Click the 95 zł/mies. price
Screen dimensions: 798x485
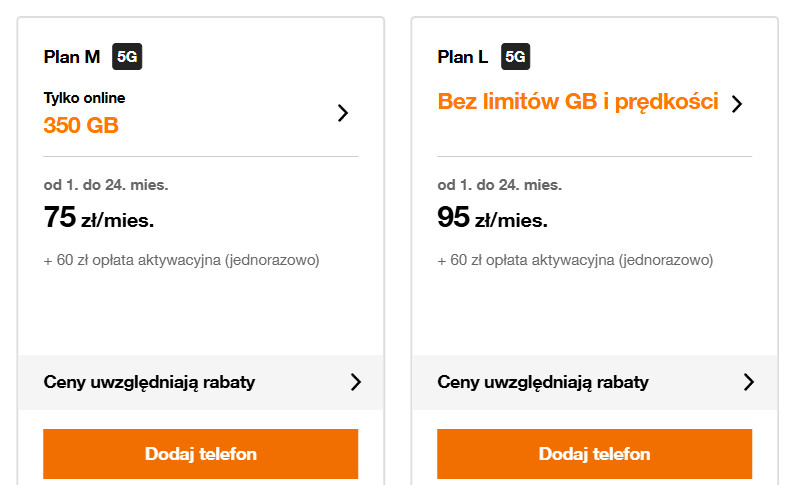coord(493,218)
